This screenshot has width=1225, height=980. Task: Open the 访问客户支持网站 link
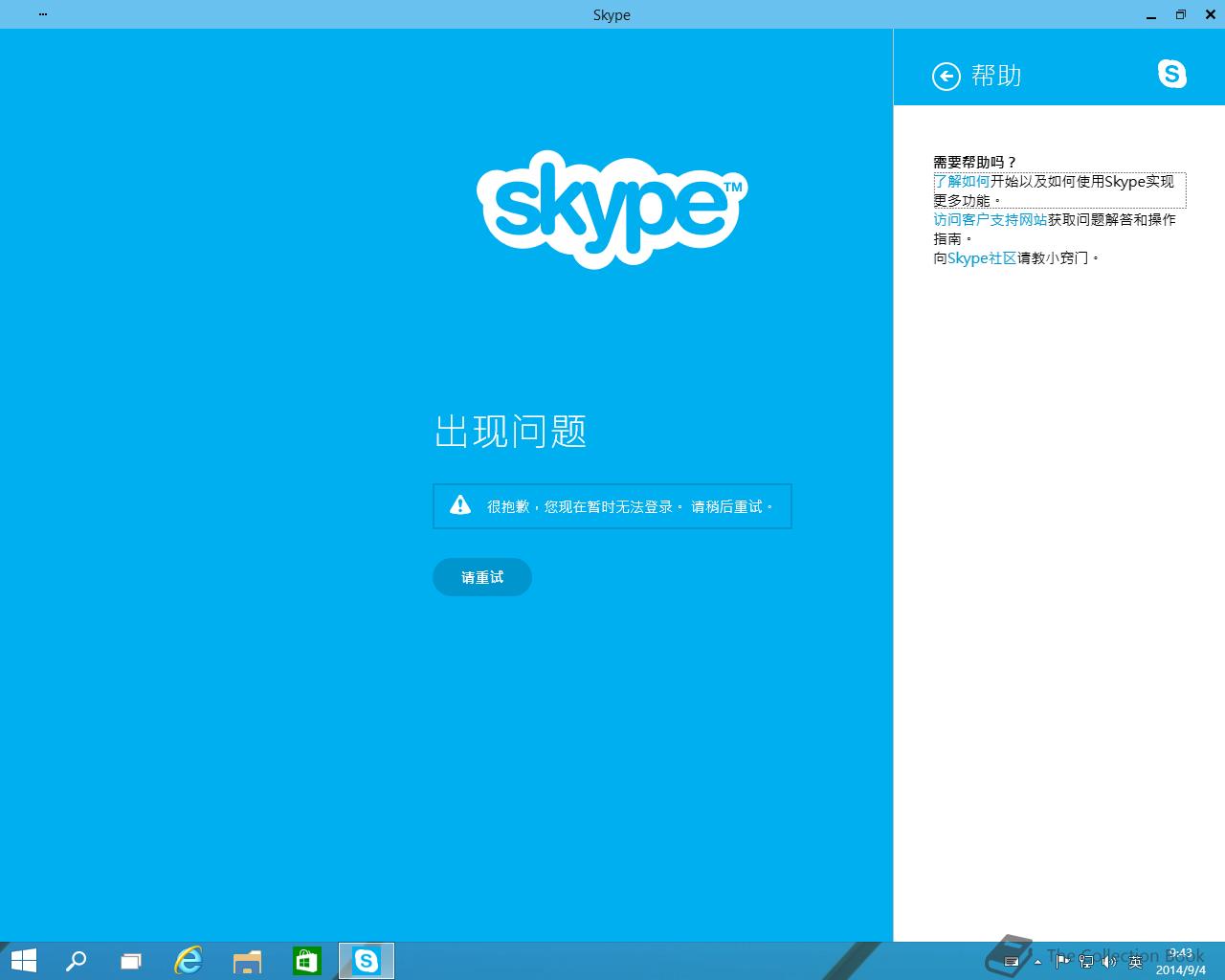pyautogui.click(x=991, y=219)
